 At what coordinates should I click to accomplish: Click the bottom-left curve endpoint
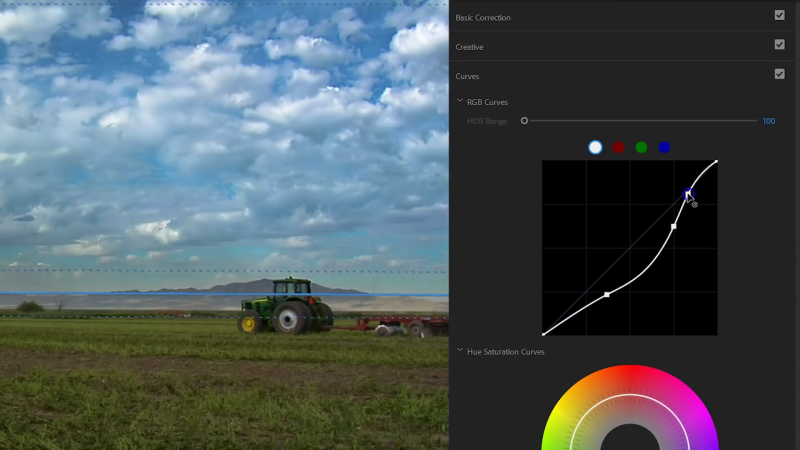point(543,334)
